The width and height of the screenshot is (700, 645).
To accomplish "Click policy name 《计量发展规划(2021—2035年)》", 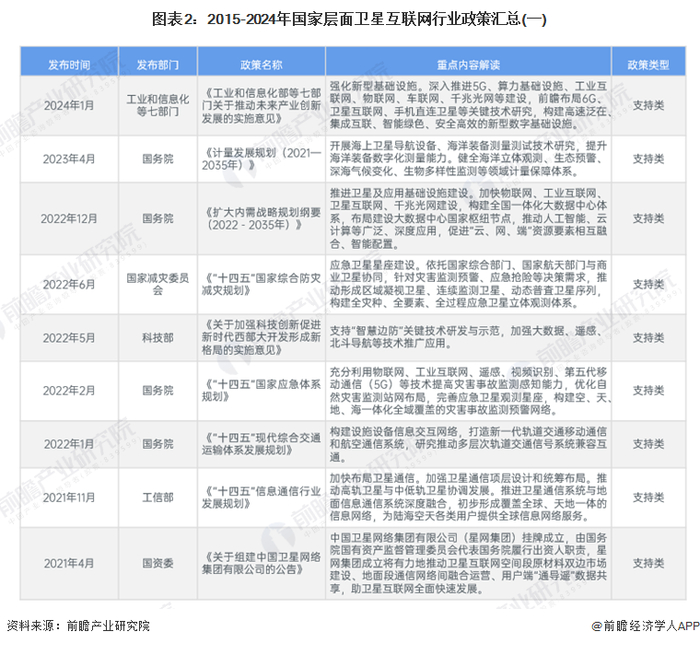I will [261, 159].
